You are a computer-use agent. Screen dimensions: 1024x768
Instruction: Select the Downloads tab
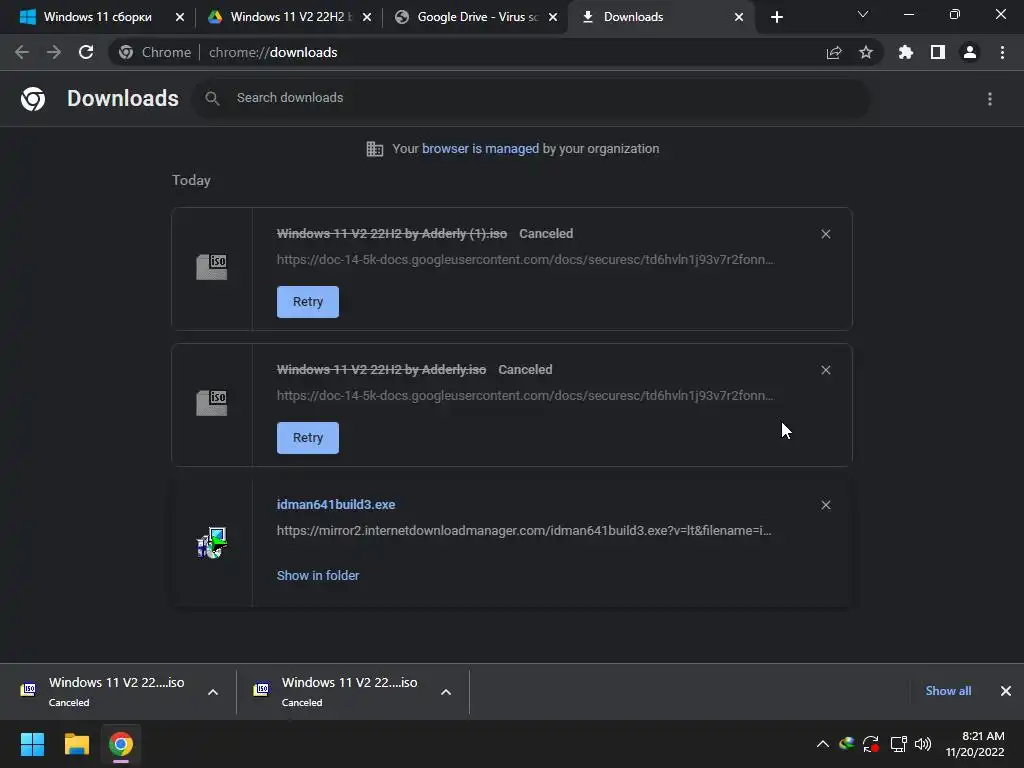661,17
